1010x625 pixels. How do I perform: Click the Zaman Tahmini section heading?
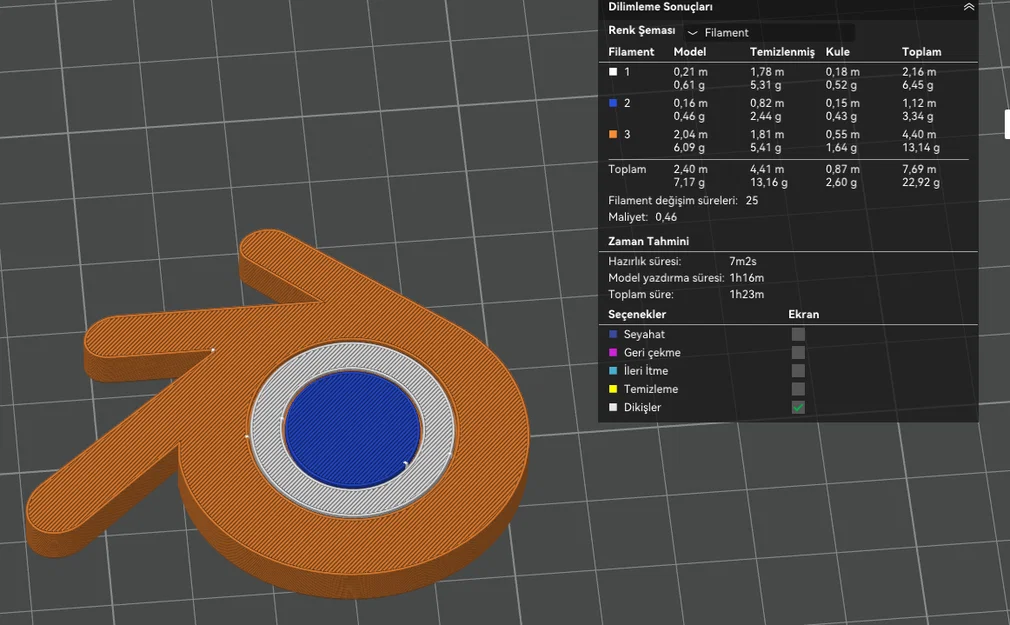(649, 241)
